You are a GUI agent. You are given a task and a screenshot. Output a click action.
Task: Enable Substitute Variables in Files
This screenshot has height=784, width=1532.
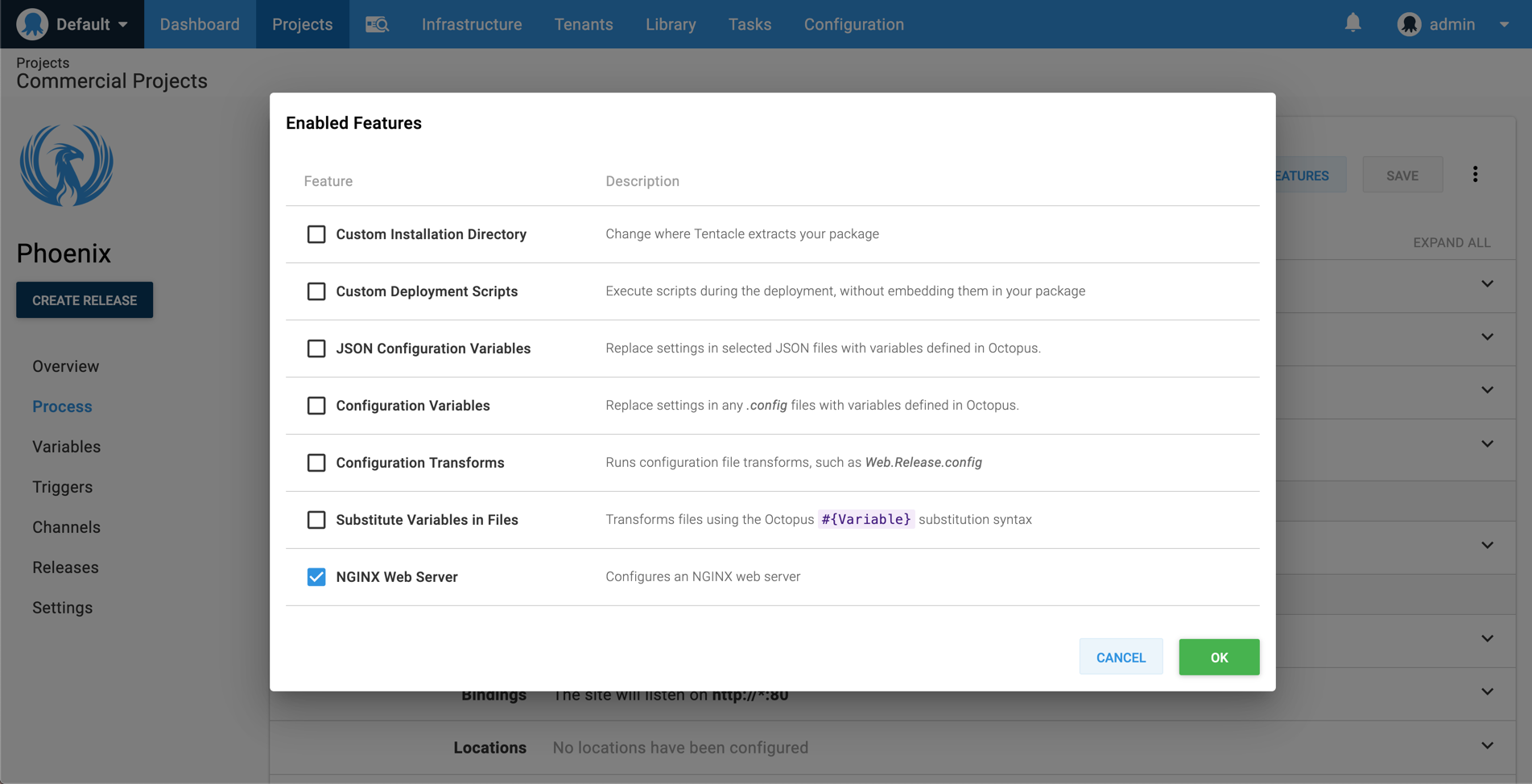click(x=316, y=520)
